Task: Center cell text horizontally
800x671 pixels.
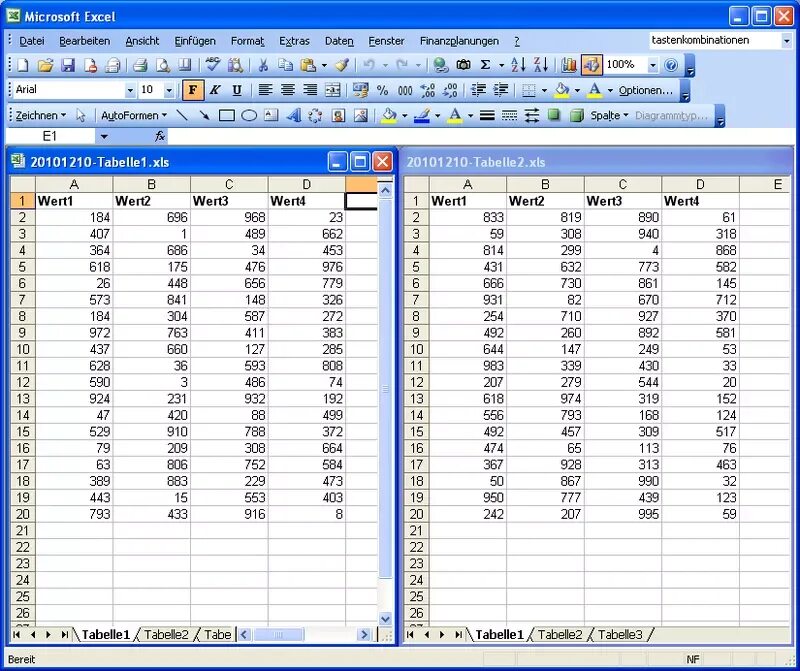Action: click(x=288, y=90)
